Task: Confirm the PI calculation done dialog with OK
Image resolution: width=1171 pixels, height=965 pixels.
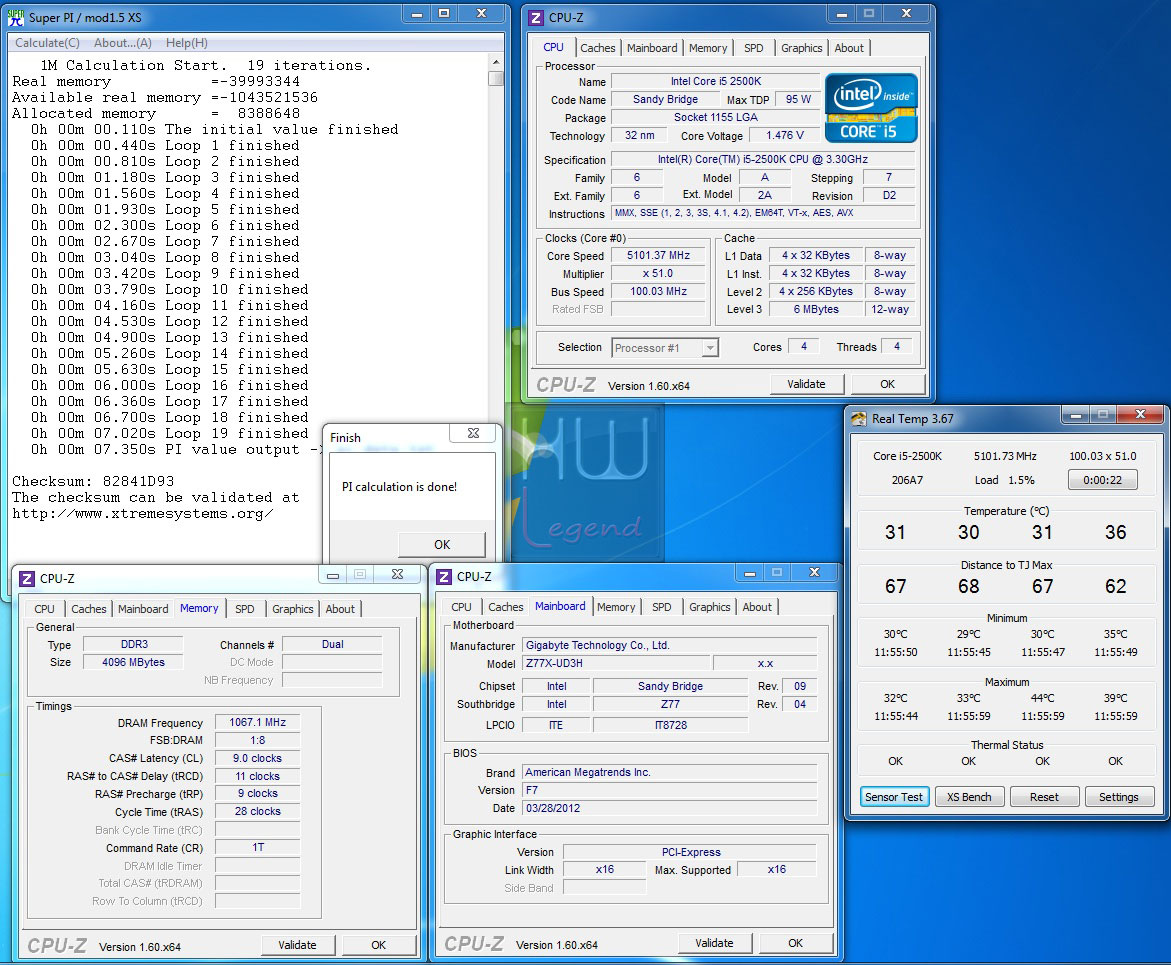Action: 442,544
